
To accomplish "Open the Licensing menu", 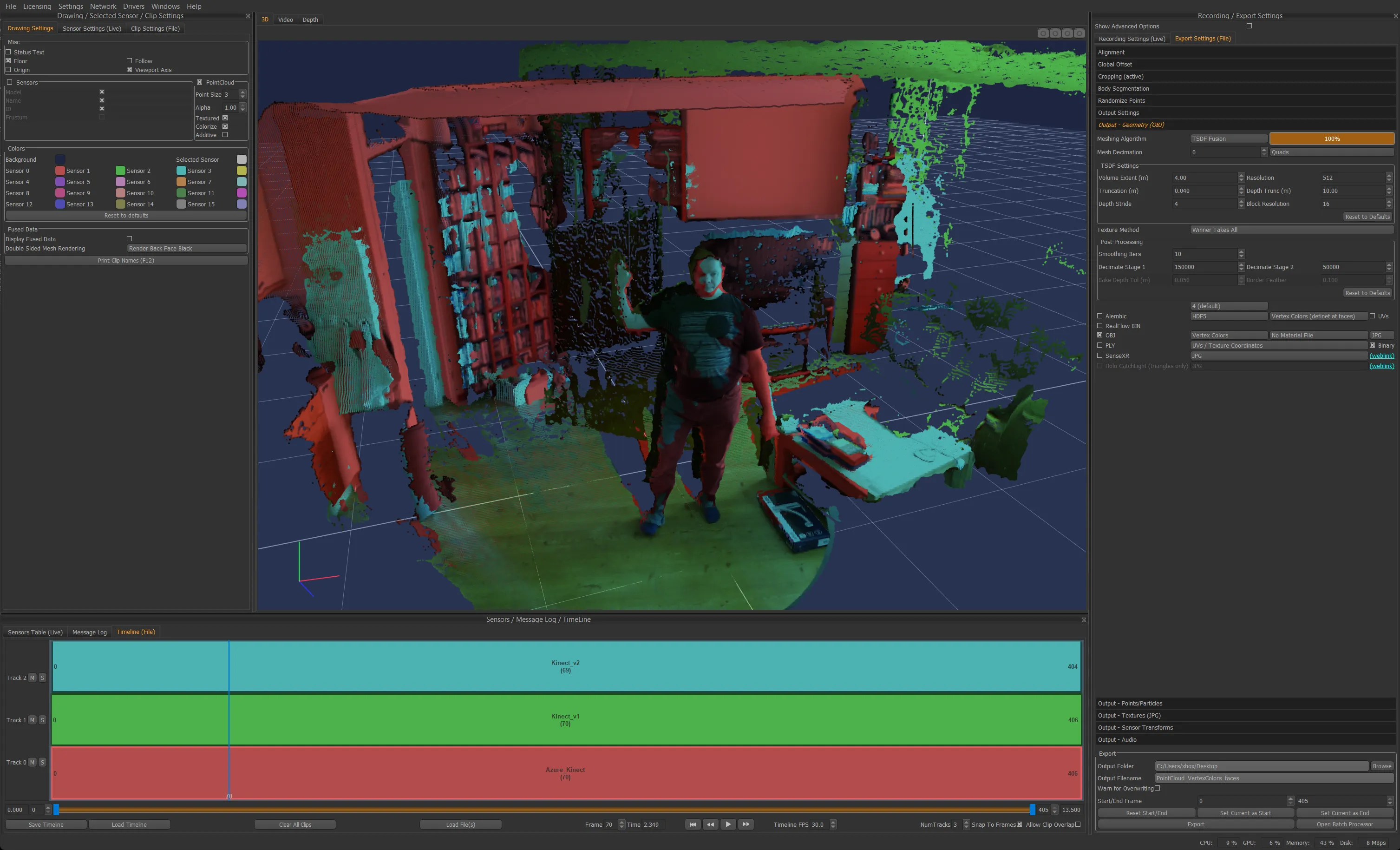I will coord(37,6).
